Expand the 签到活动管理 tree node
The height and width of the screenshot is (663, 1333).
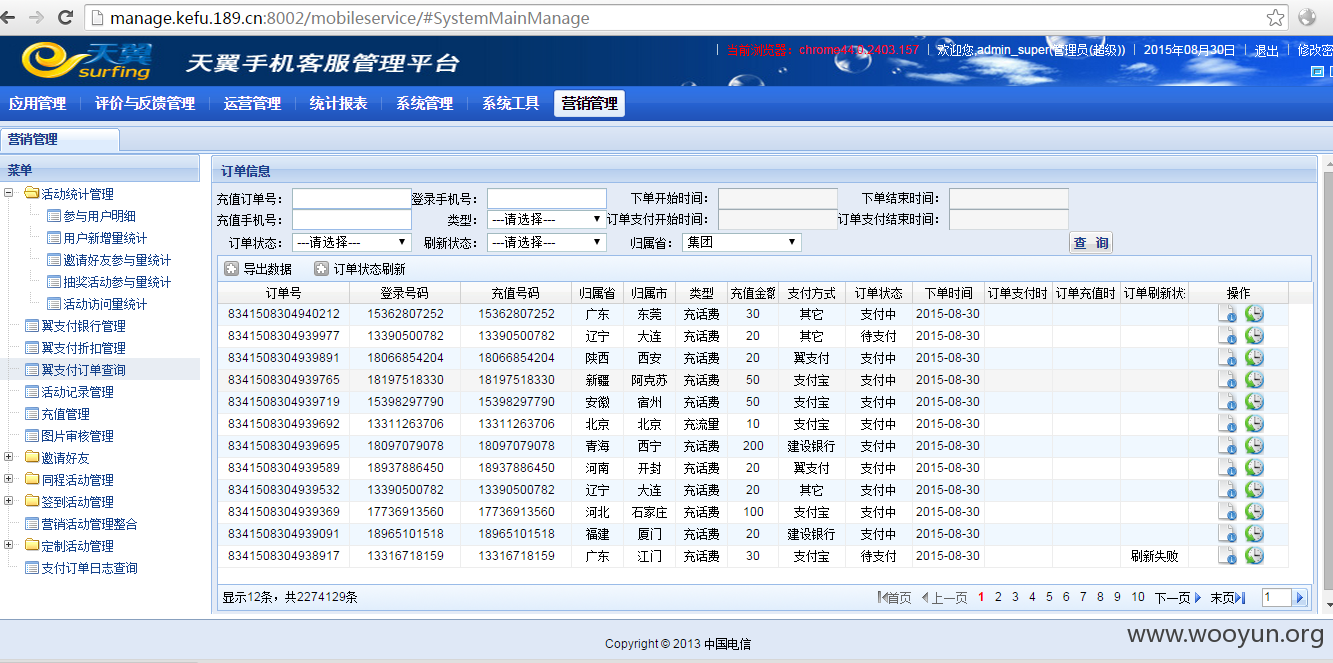point(9,502)
